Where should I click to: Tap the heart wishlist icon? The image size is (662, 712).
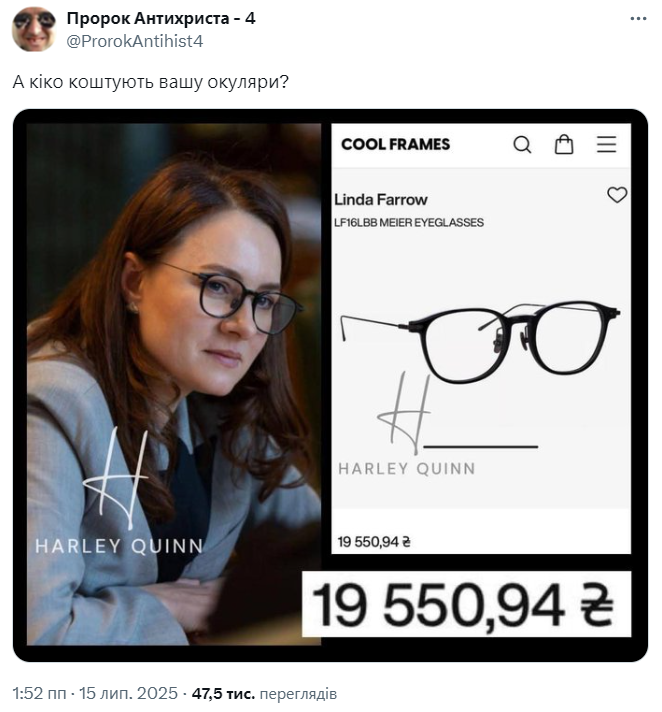(x=617, y=195)
